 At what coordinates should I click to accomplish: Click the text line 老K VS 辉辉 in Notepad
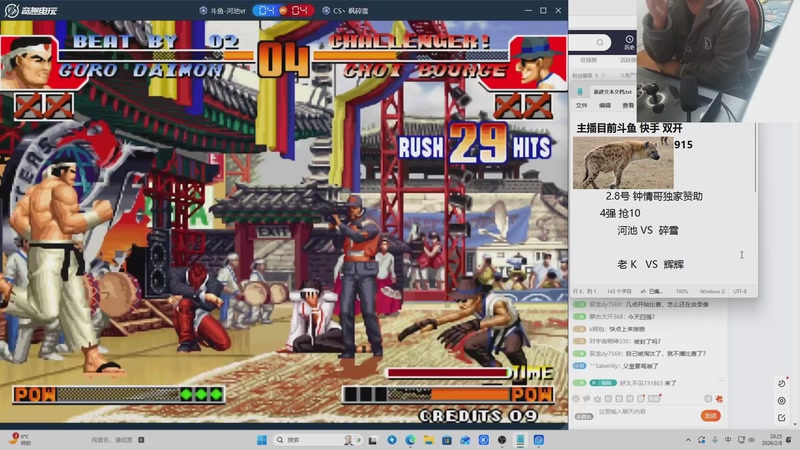pos(651,264)
